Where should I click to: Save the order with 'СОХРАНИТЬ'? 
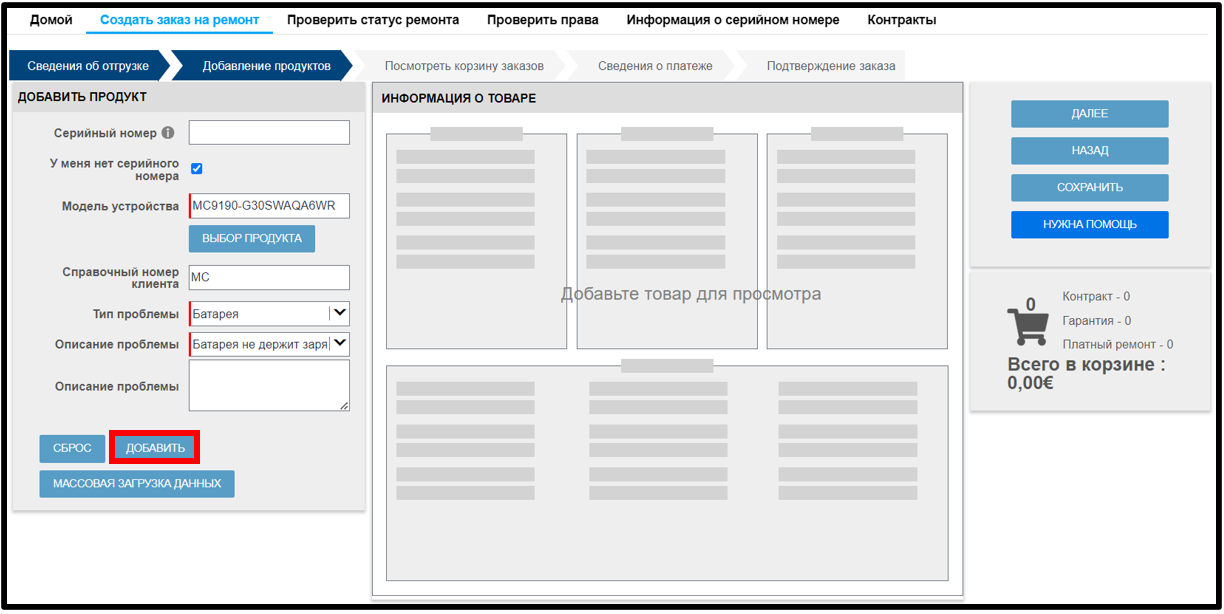coord(1089,188)
